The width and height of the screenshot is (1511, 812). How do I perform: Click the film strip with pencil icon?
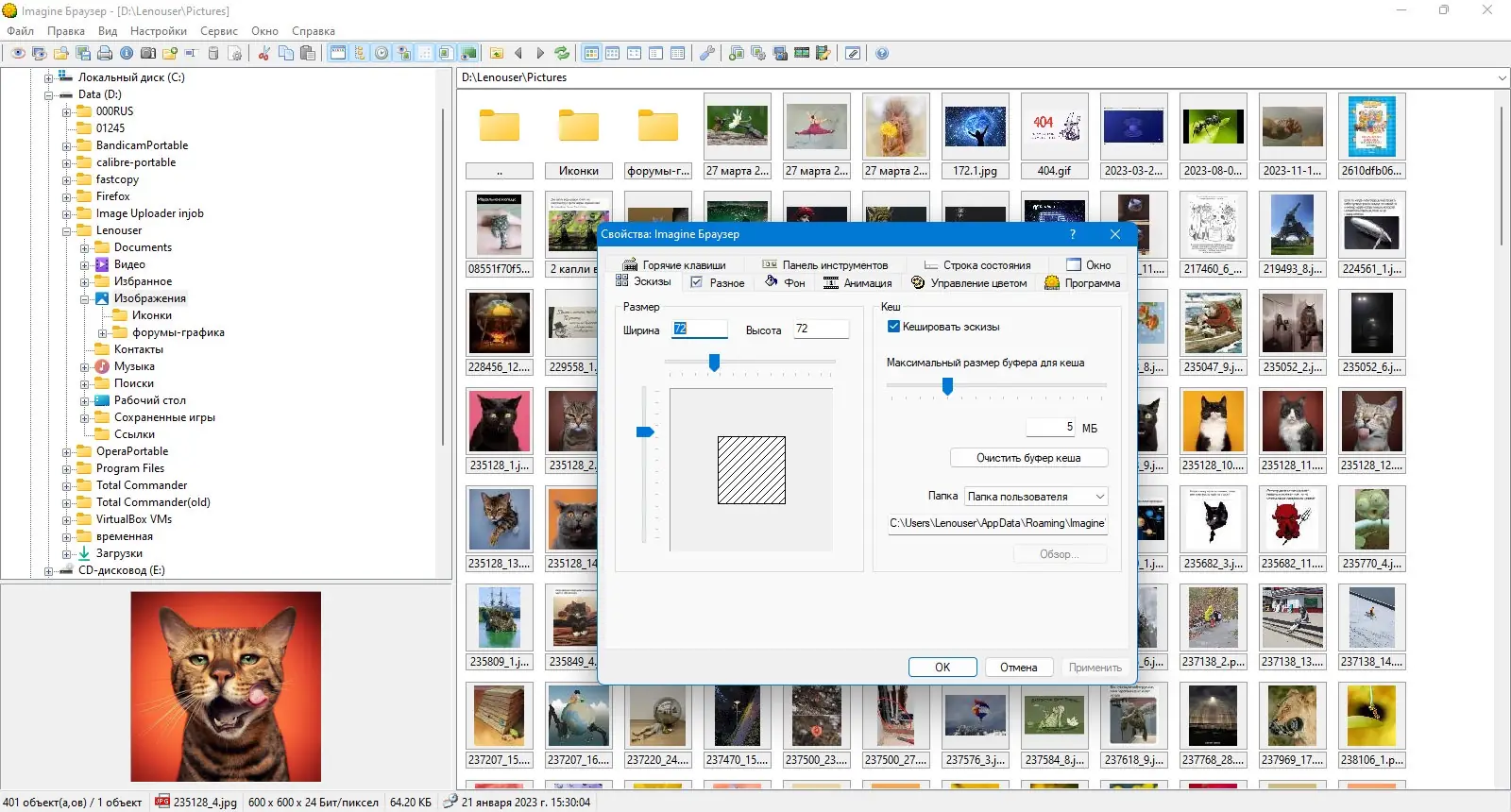823,54
